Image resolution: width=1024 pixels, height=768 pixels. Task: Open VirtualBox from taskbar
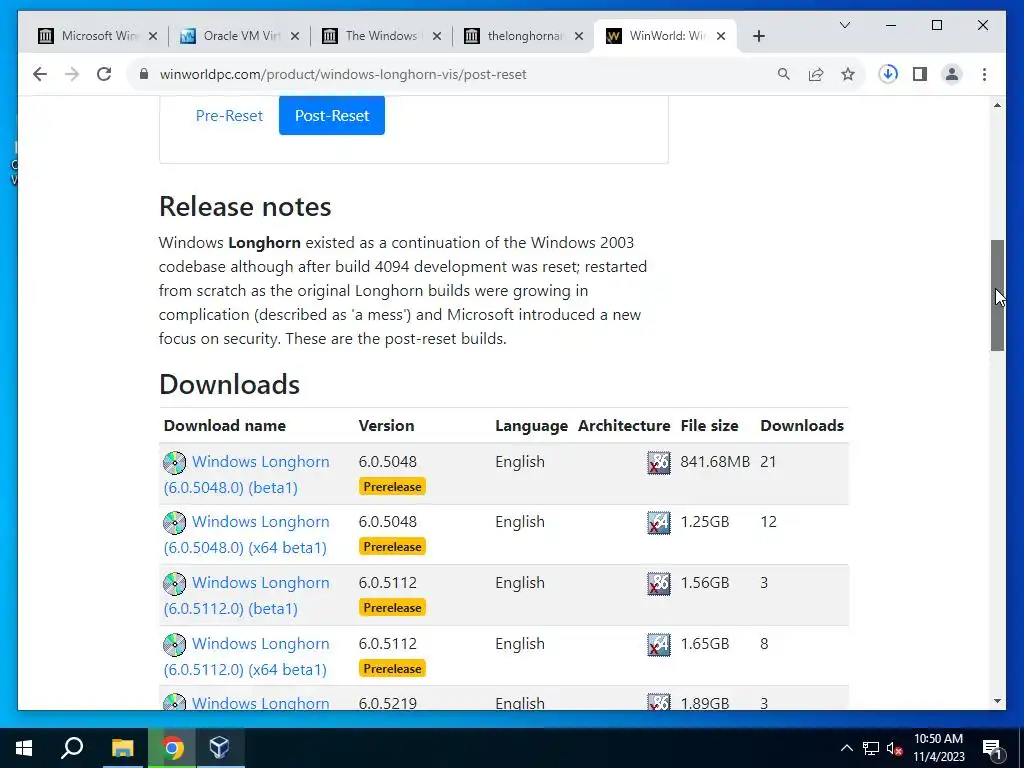point(219,748)
